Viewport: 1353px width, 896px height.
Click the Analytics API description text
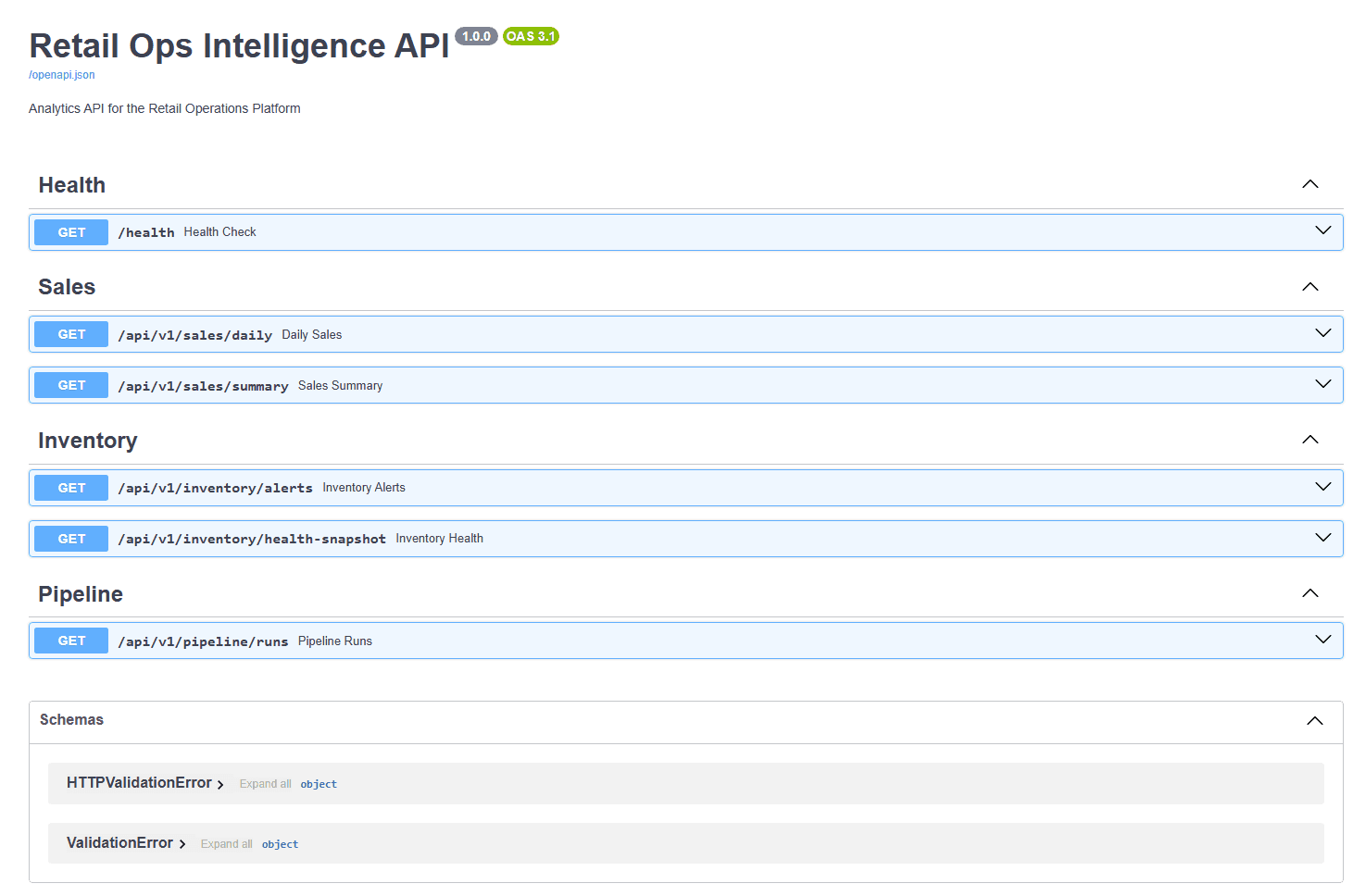[x=165, y=108]
